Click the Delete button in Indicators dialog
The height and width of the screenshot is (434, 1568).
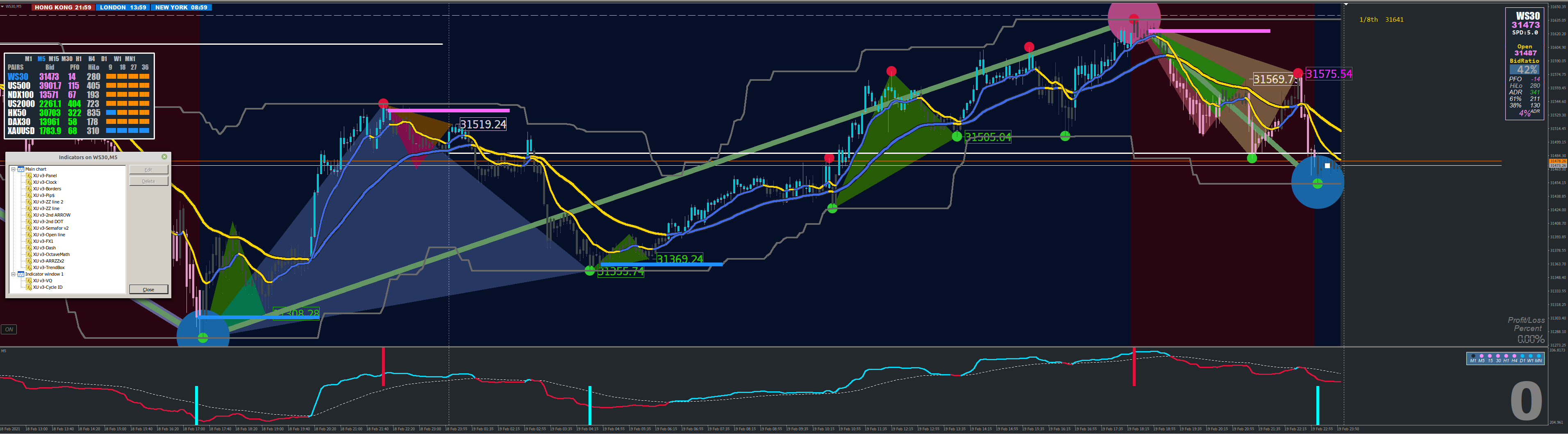tap(149, 181)
